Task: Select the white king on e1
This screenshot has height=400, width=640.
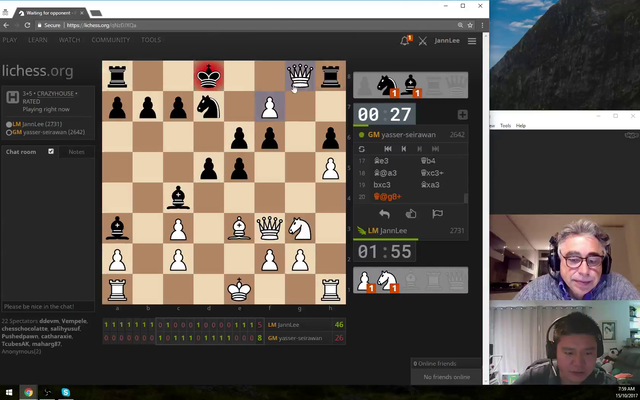Action: [x=239, y=289]
